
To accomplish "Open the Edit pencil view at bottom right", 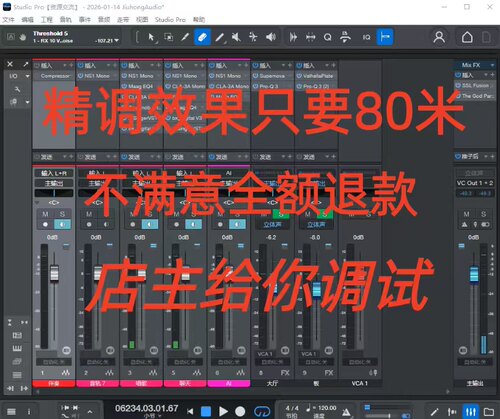I will coord(434,412).
